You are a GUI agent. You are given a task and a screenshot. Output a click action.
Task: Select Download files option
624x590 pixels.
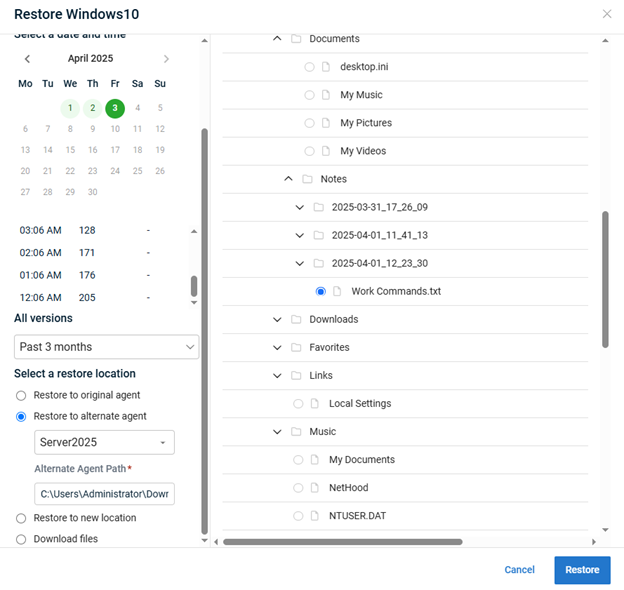pyautogui.click(x=21, y=539)
